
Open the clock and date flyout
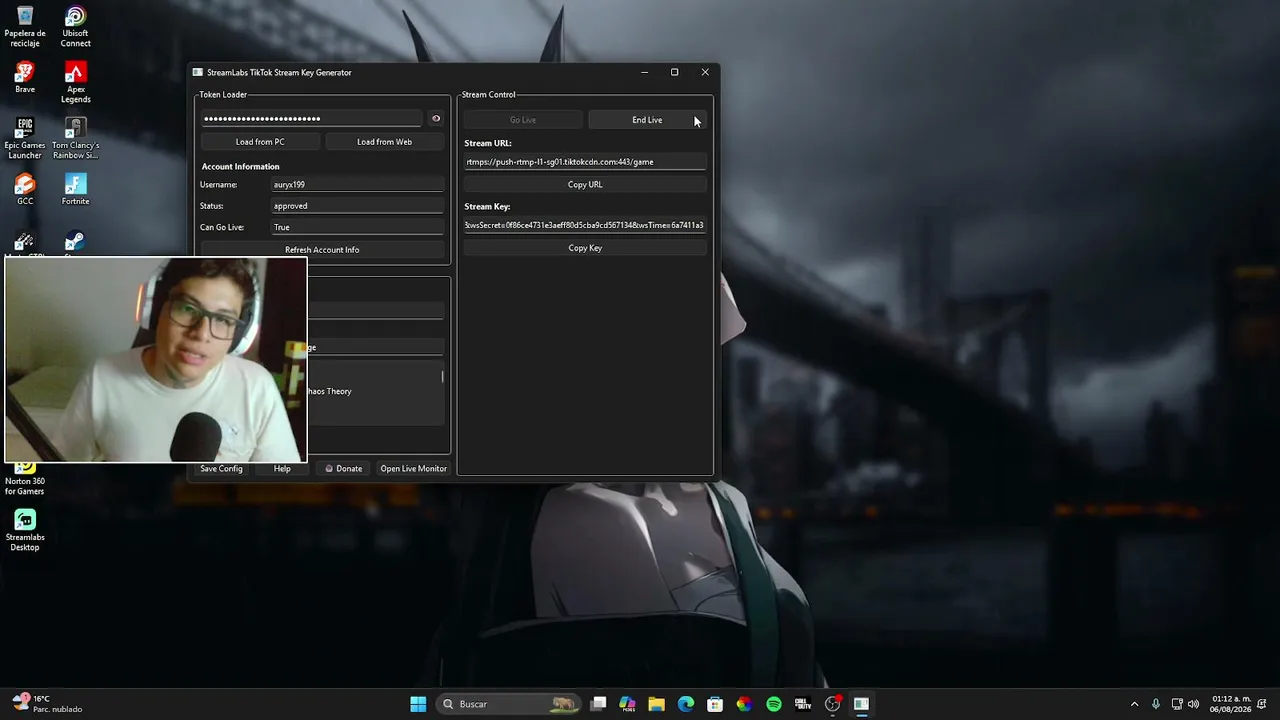1231,704
